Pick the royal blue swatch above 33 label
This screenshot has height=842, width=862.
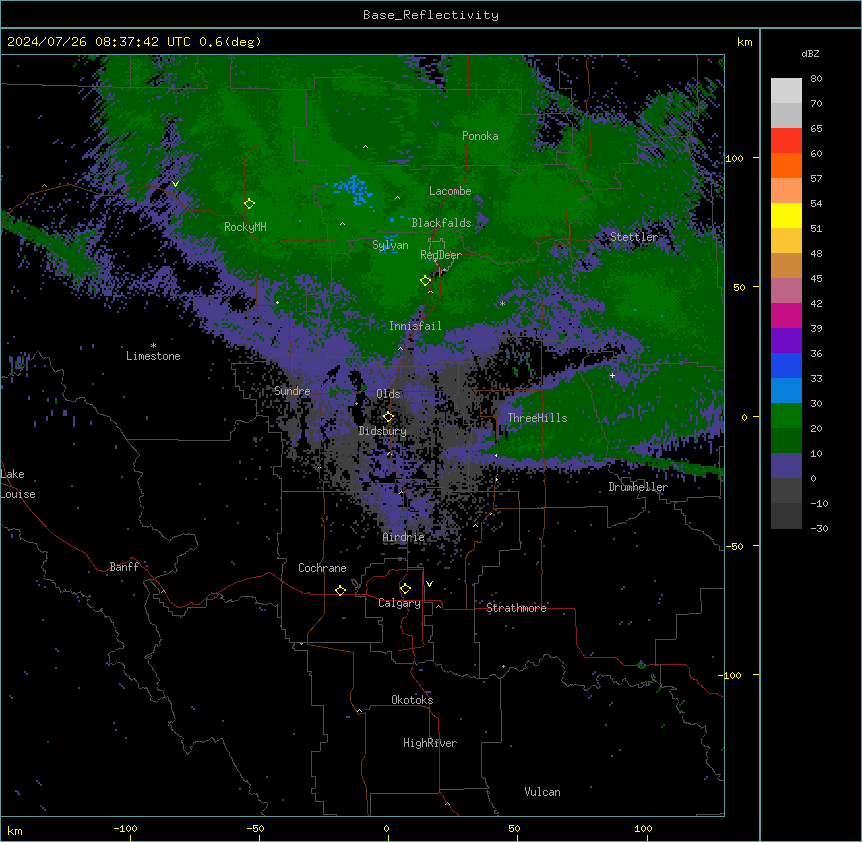786,365
